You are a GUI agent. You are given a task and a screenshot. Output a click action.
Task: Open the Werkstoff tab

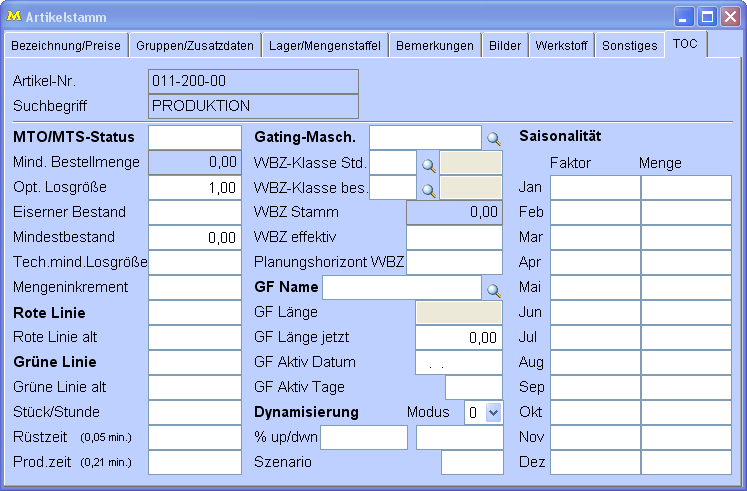pos(562,46)
